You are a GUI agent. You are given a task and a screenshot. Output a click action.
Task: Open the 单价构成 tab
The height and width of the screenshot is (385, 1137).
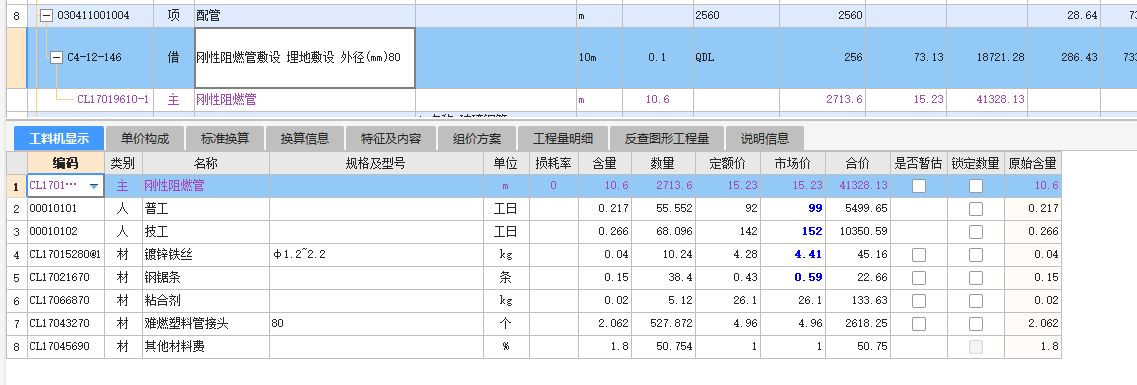(x=145, y=138)
